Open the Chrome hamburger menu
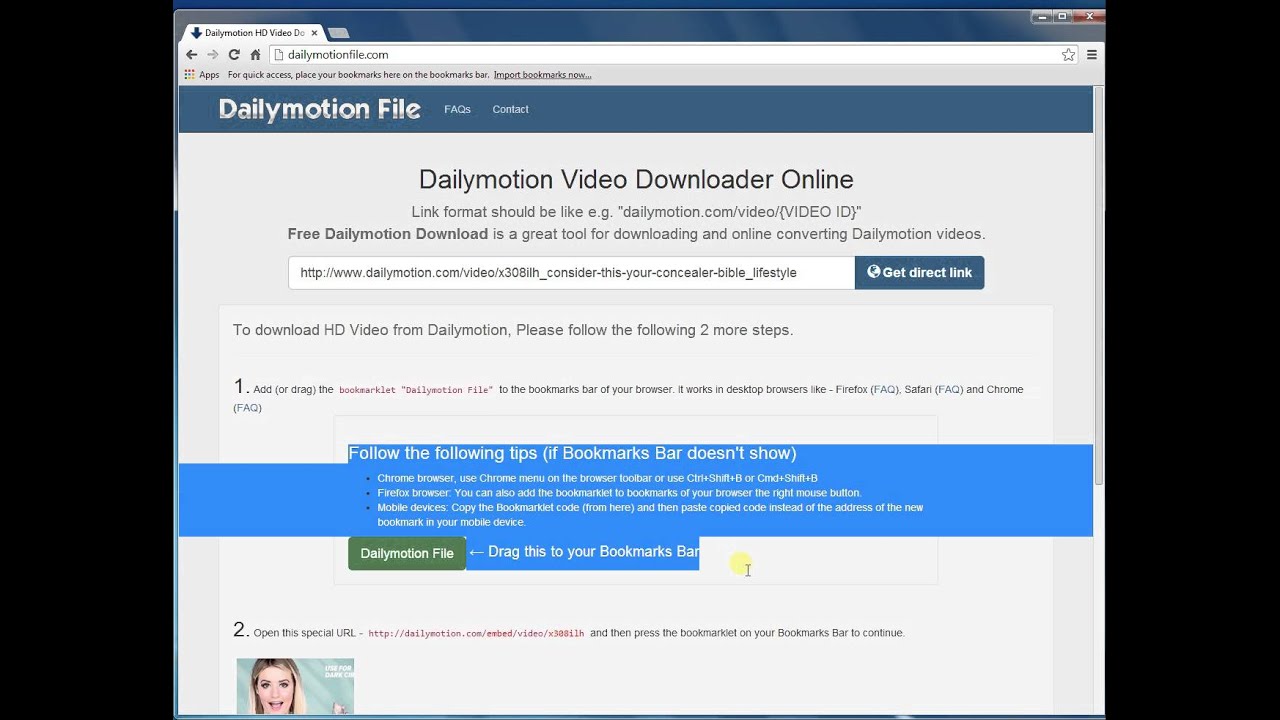The width and height of the screenshot is (1280, 720). [x=1092, y=55]
